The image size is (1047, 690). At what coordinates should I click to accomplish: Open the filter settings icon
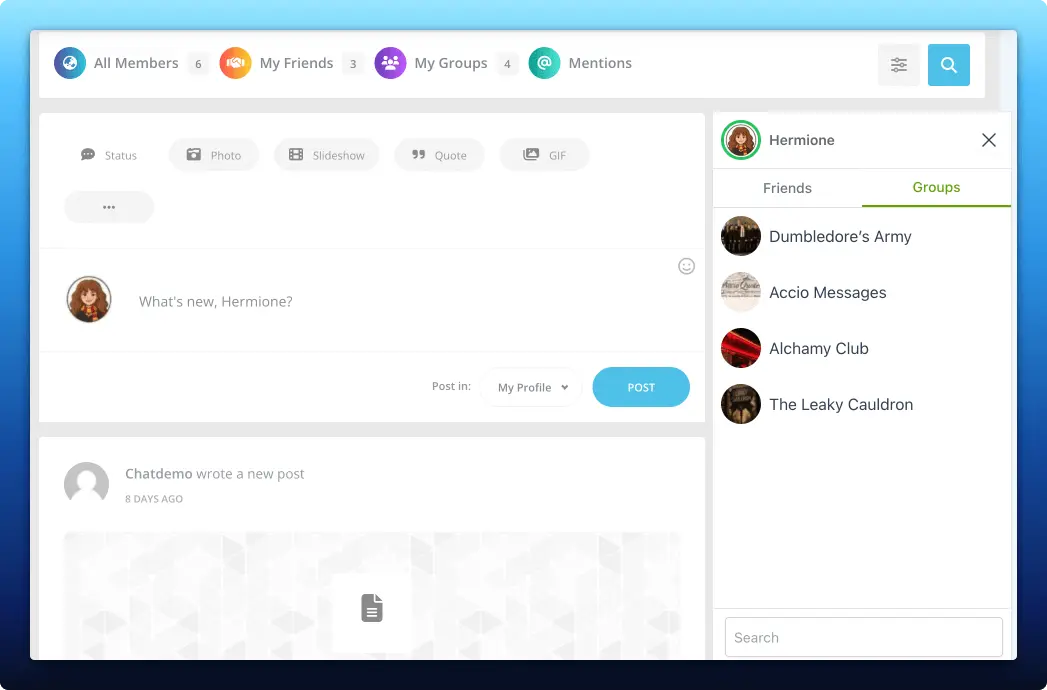898,64
